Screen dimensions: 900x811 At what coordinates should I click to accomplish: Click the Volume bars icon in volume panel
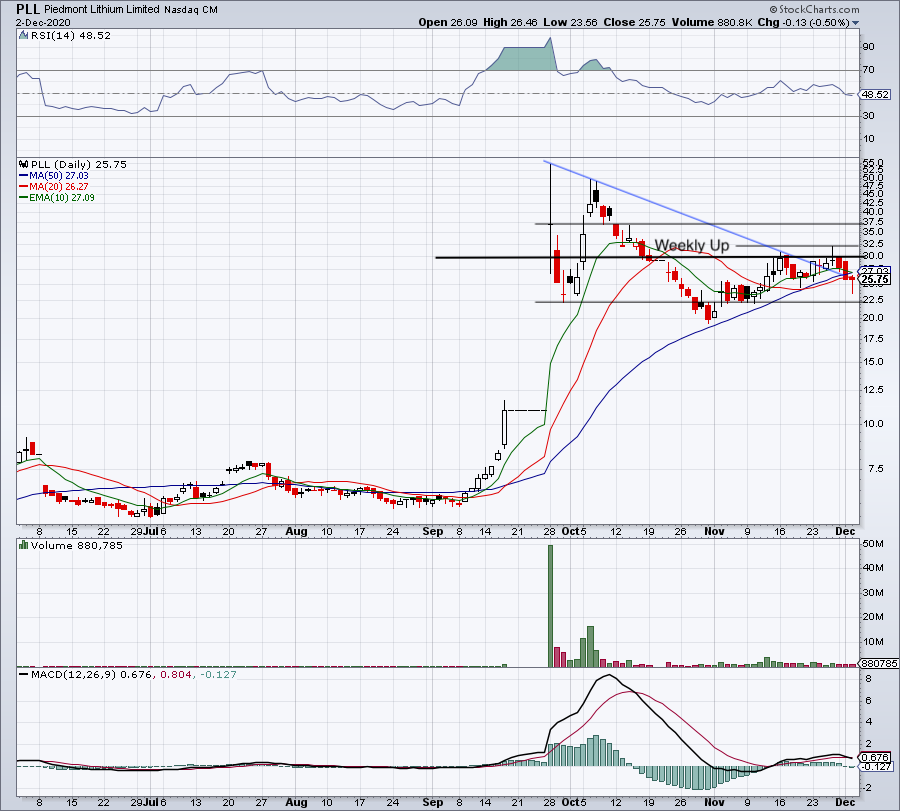point(24,545)
